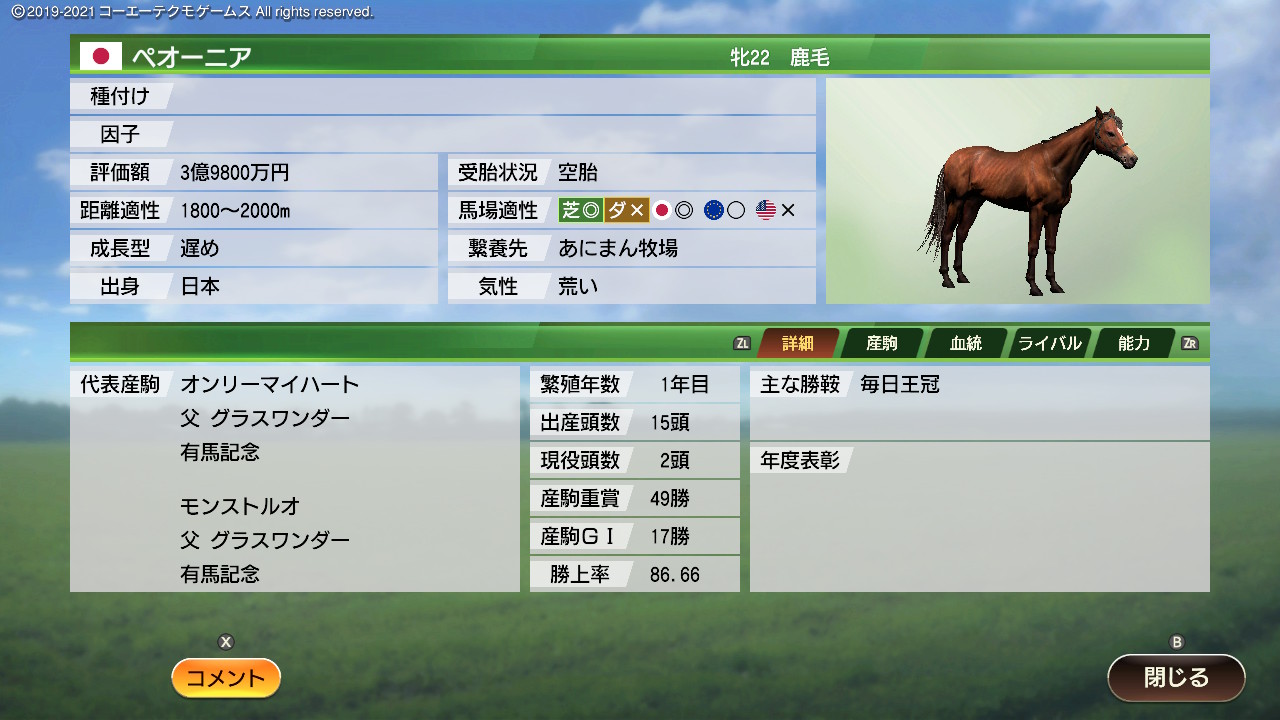Click the 繋養先 label

pos(498,248)
